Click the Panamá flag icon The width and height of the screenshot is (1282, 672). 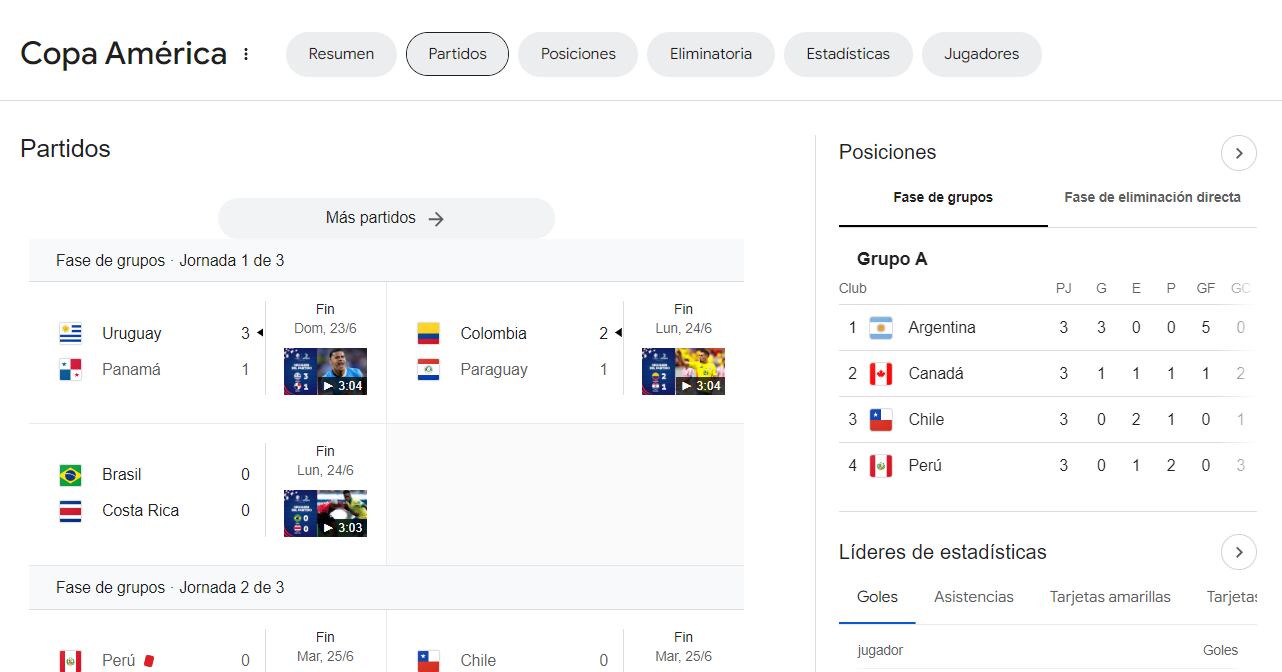coord(70,369)
